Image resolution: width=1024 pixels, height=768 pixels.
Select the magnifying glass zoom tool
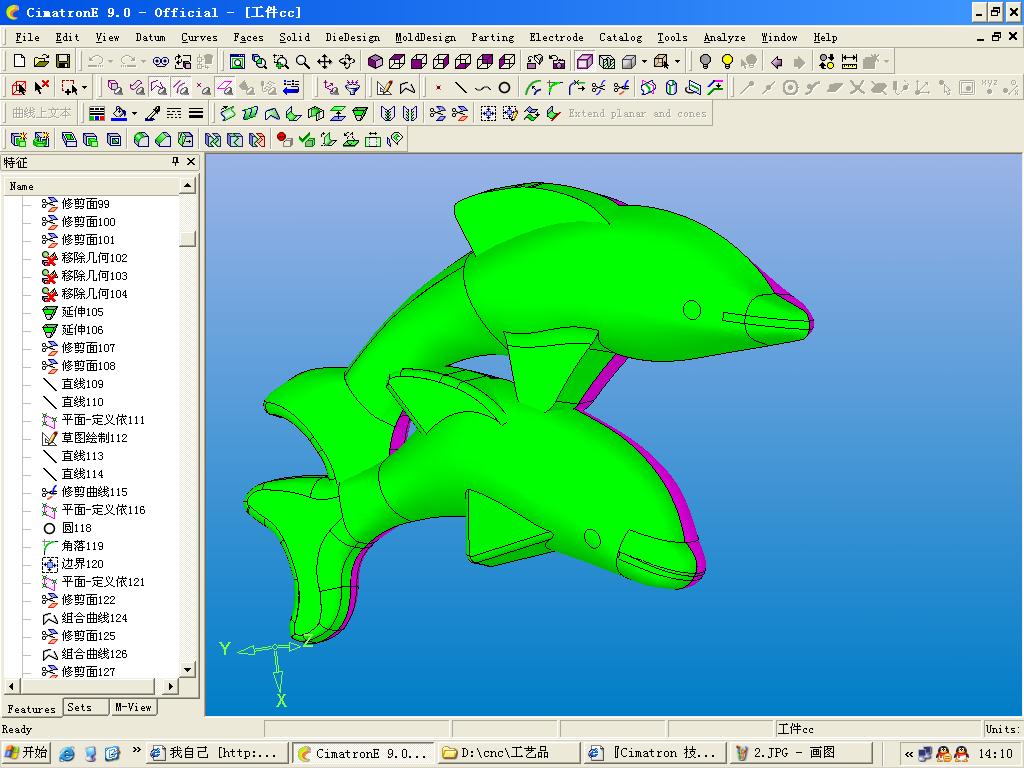302,61
